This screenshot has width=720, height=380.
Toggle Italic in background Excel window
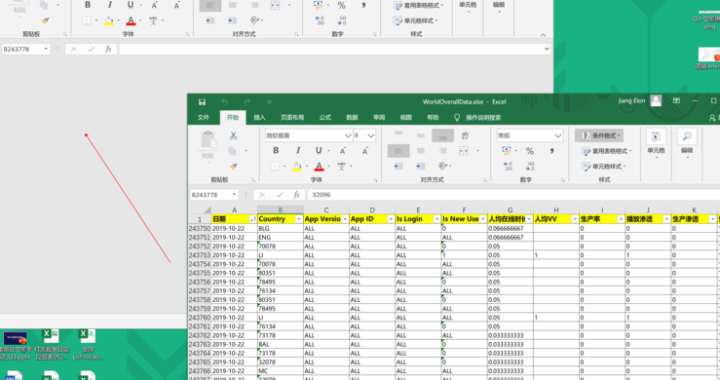coord(110,5)
